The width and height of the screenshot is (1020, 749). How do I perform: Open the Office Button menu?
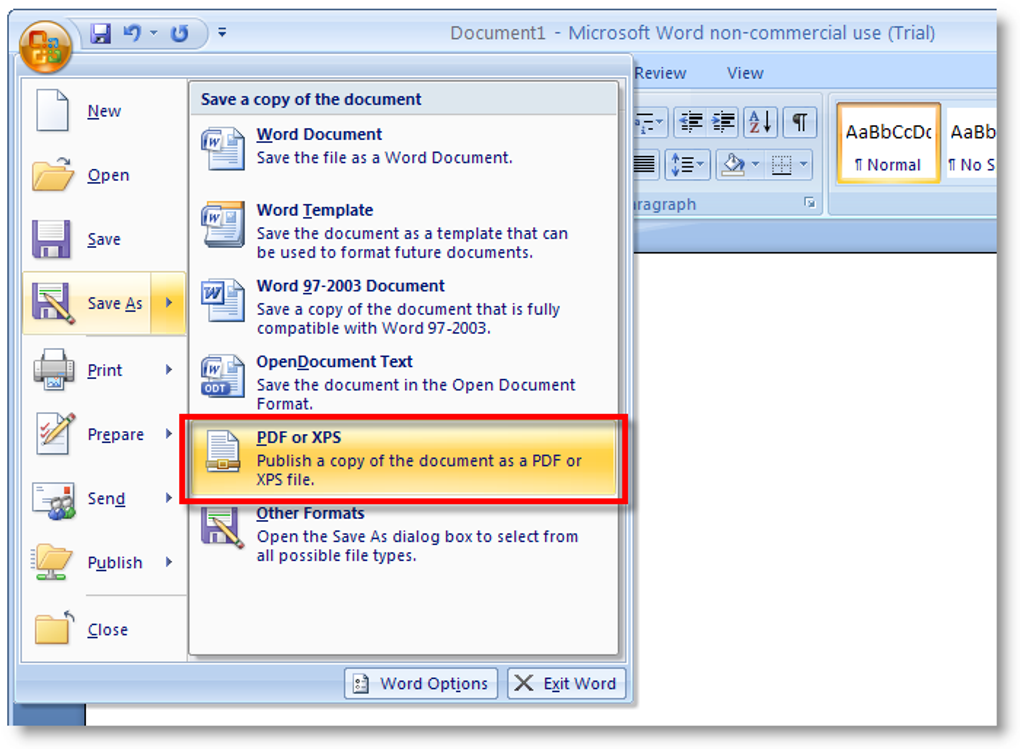click(44, 47)
